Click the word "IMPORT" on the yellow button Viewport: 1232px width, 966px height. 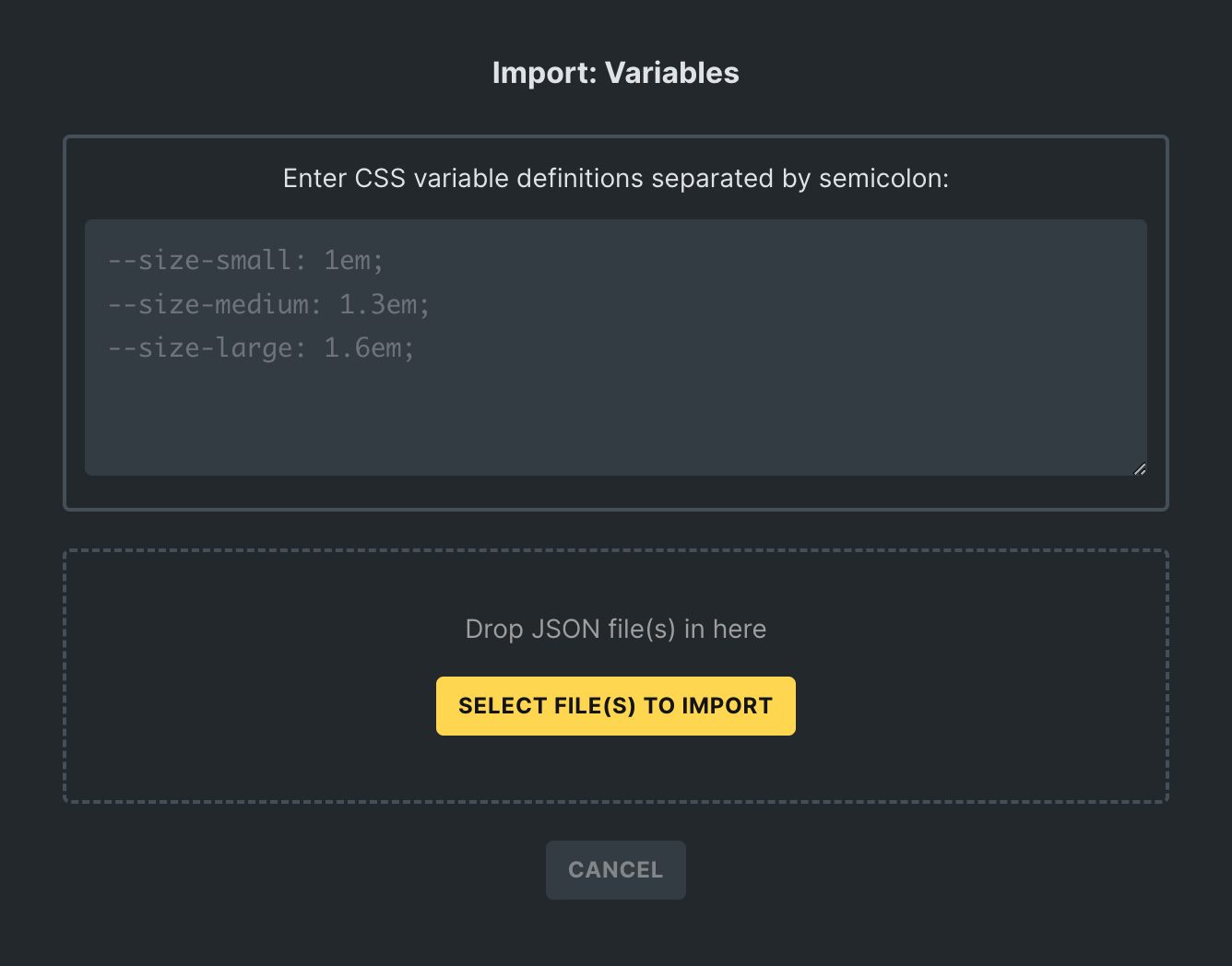pyautogui.click(x=727, y=706)
